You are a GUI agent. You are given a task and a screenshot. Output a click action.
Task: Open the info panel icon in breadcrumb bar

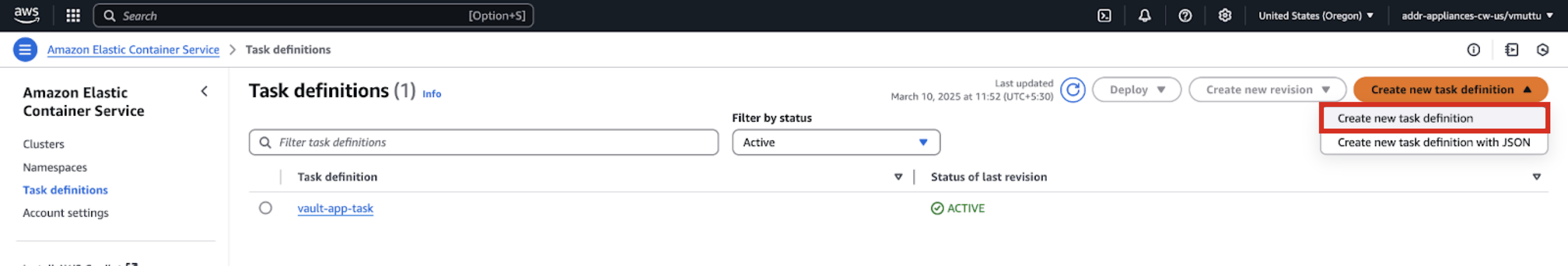point(1473,50)
